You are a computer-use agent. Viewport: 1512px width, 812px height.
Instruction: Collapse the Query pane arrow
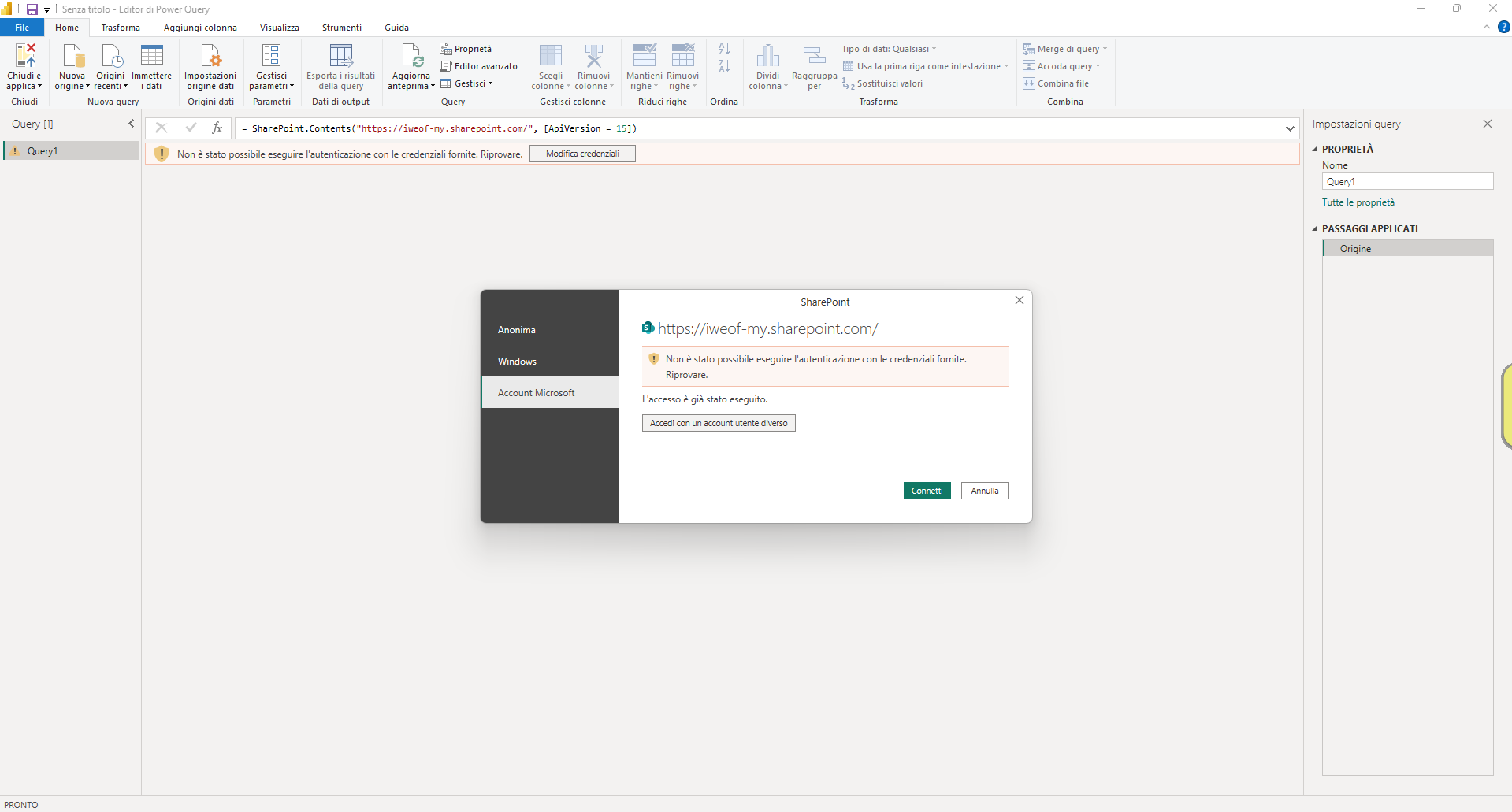(132, 124)
